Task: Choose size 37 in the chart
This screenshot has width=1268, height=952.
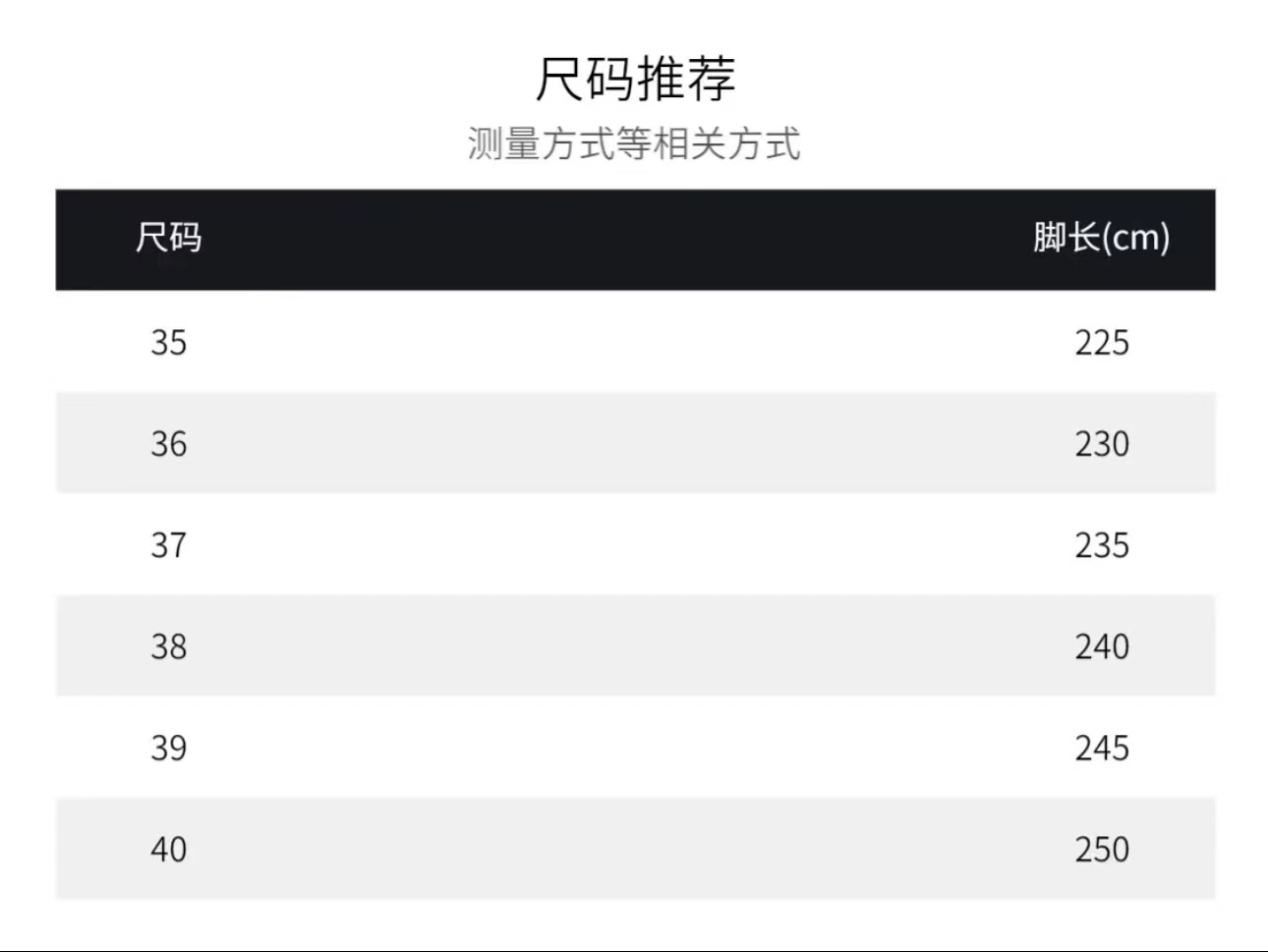Action: [168, 545]
